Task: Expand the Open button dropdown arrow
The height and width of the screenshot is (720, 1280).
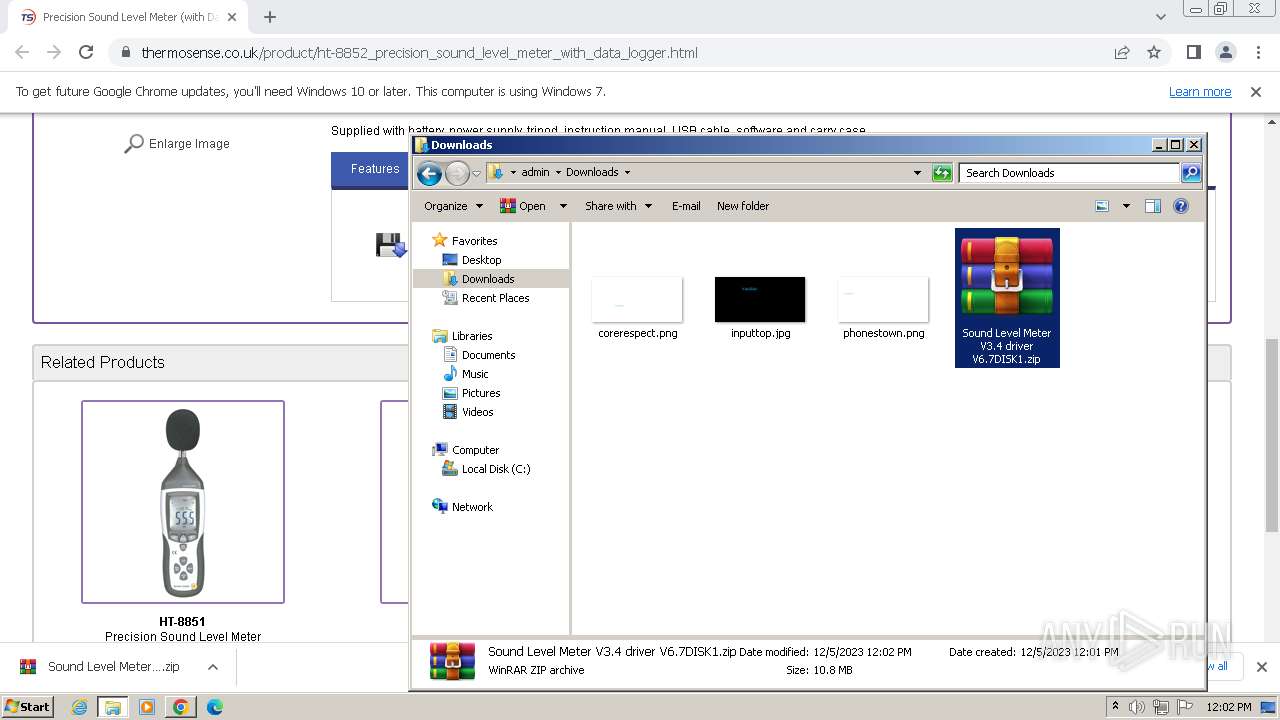Action: (563, 206)
